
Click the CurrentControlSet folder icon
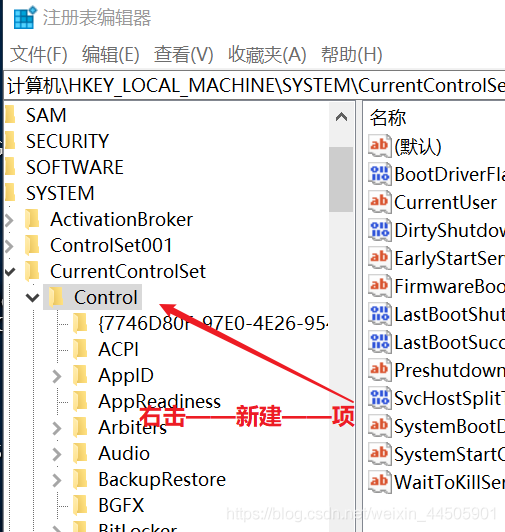[33, 271]
